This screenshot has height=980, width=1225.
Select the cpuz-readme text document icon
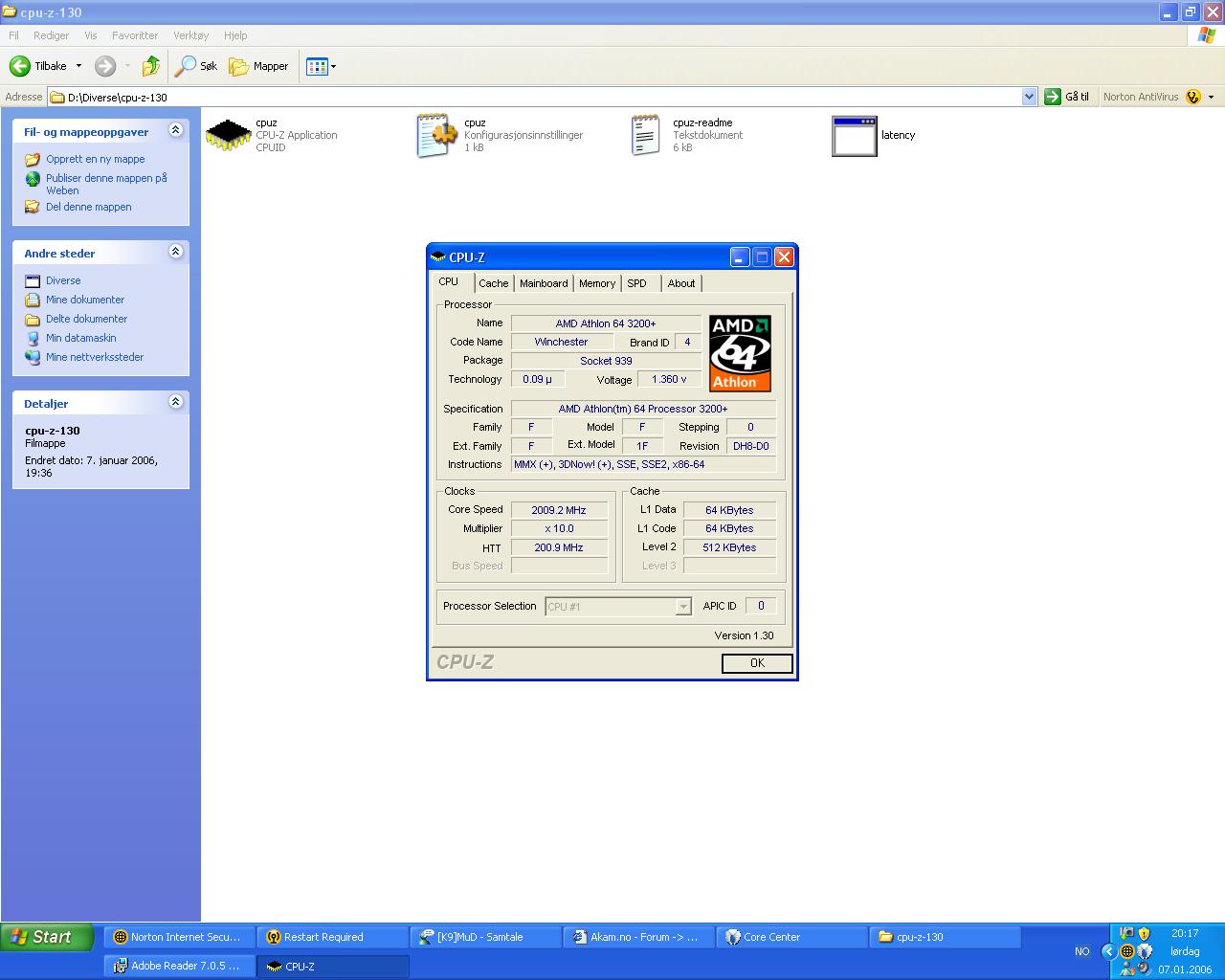[646, 135]
